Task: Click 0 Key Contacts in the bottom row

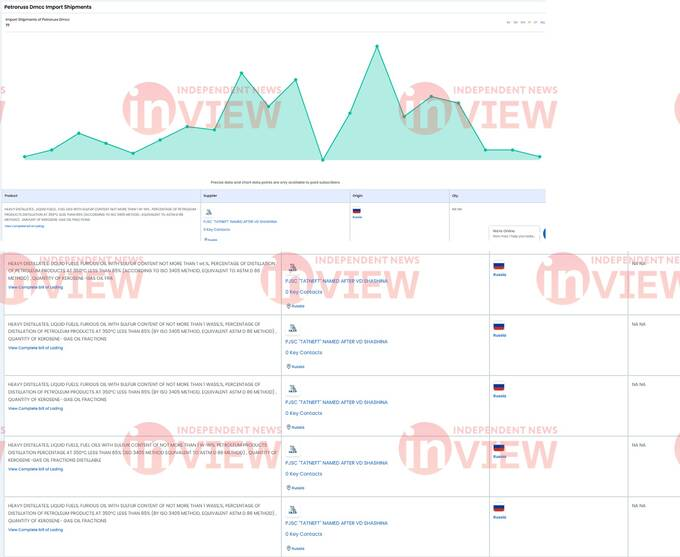Action: [x=304, y=534]
